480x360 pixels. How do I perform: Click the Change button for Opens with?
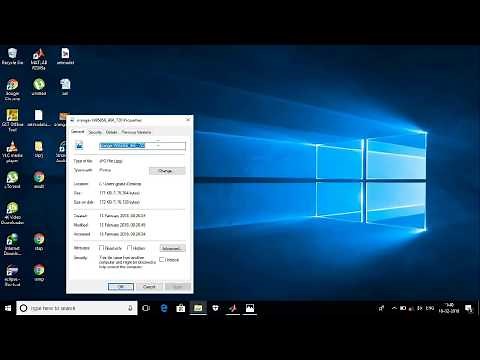pyautogui.click(x=167, y=171)
